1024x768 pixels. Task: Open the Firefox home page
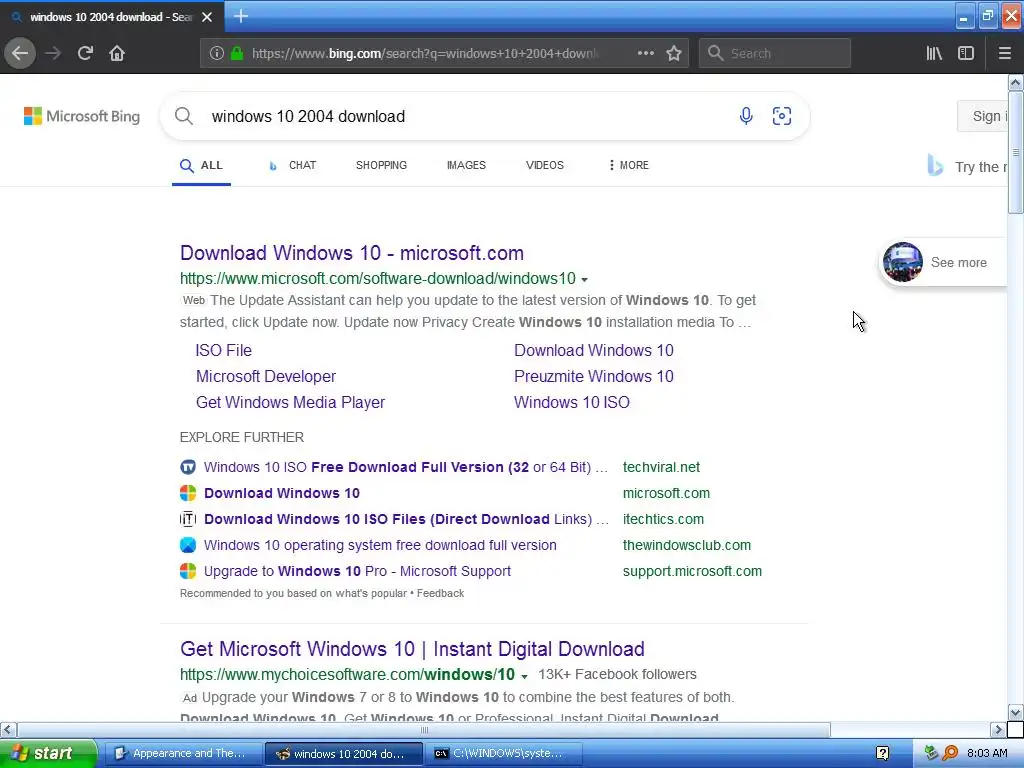pyautogui.click(x=117, y=53)
